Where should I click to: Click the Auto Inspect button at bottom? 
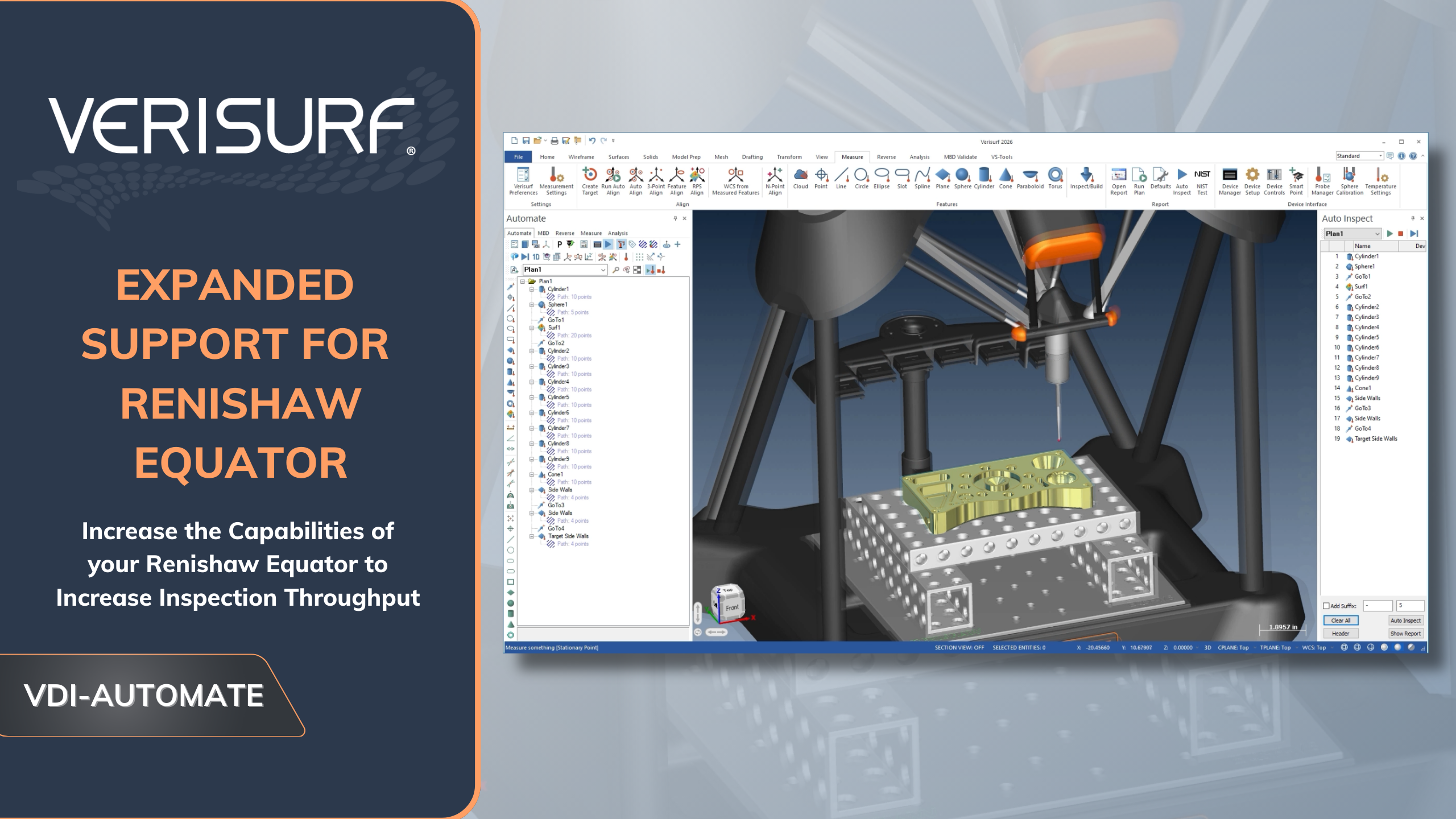pyautogui.click(x=1405, y=621)
